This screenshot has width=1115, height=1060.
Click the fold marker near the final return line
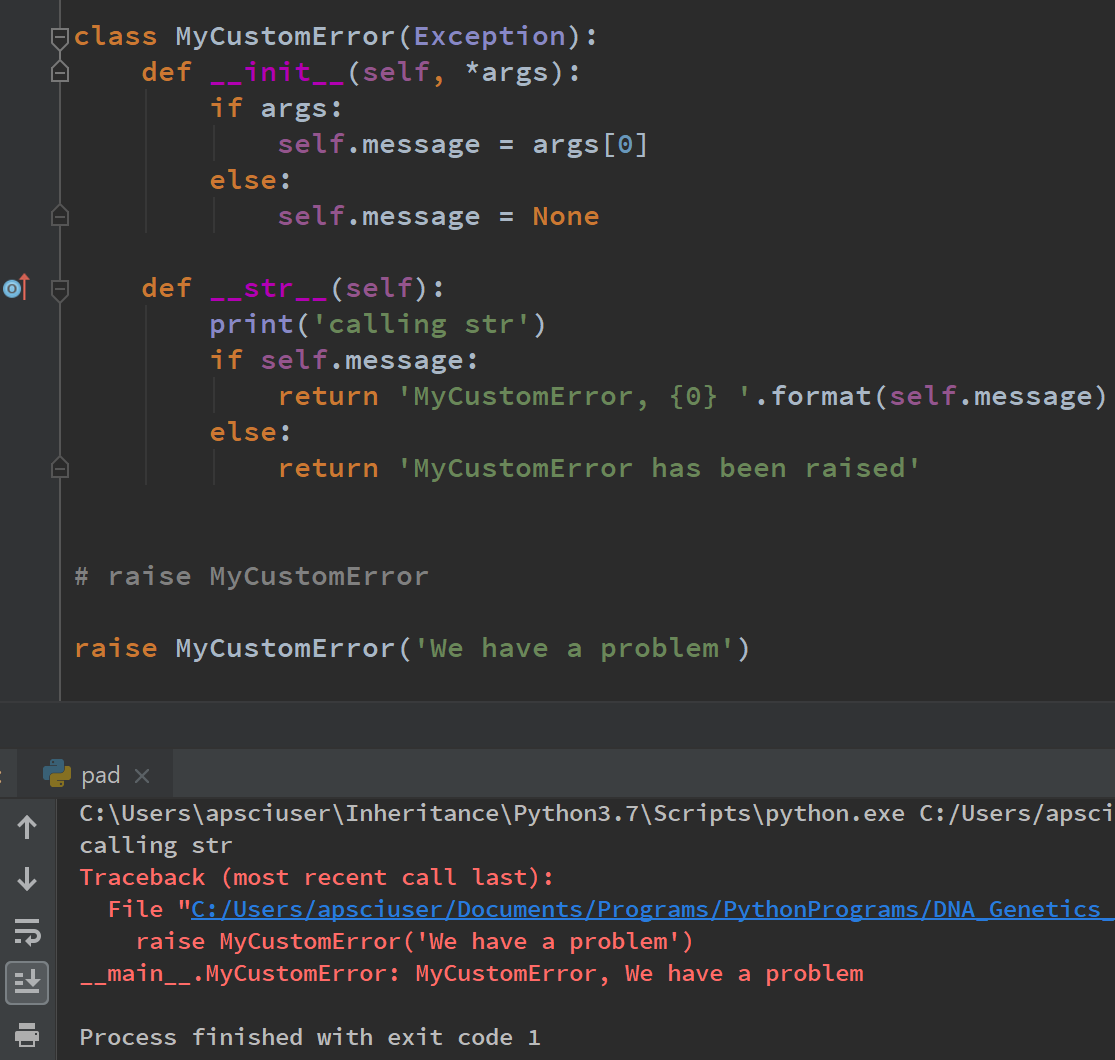pos(59,467)
